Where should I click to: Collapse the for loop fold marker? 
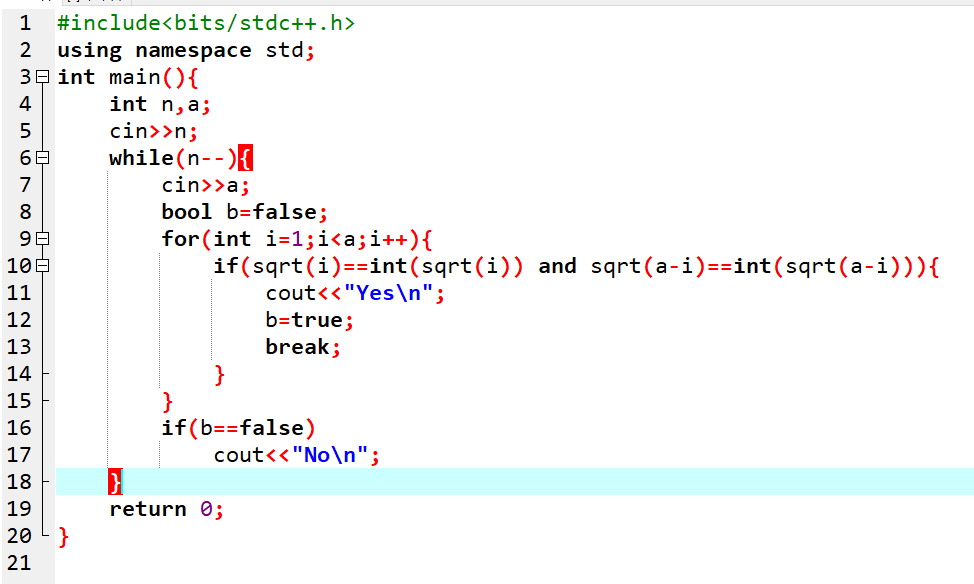tap(41, 239)
